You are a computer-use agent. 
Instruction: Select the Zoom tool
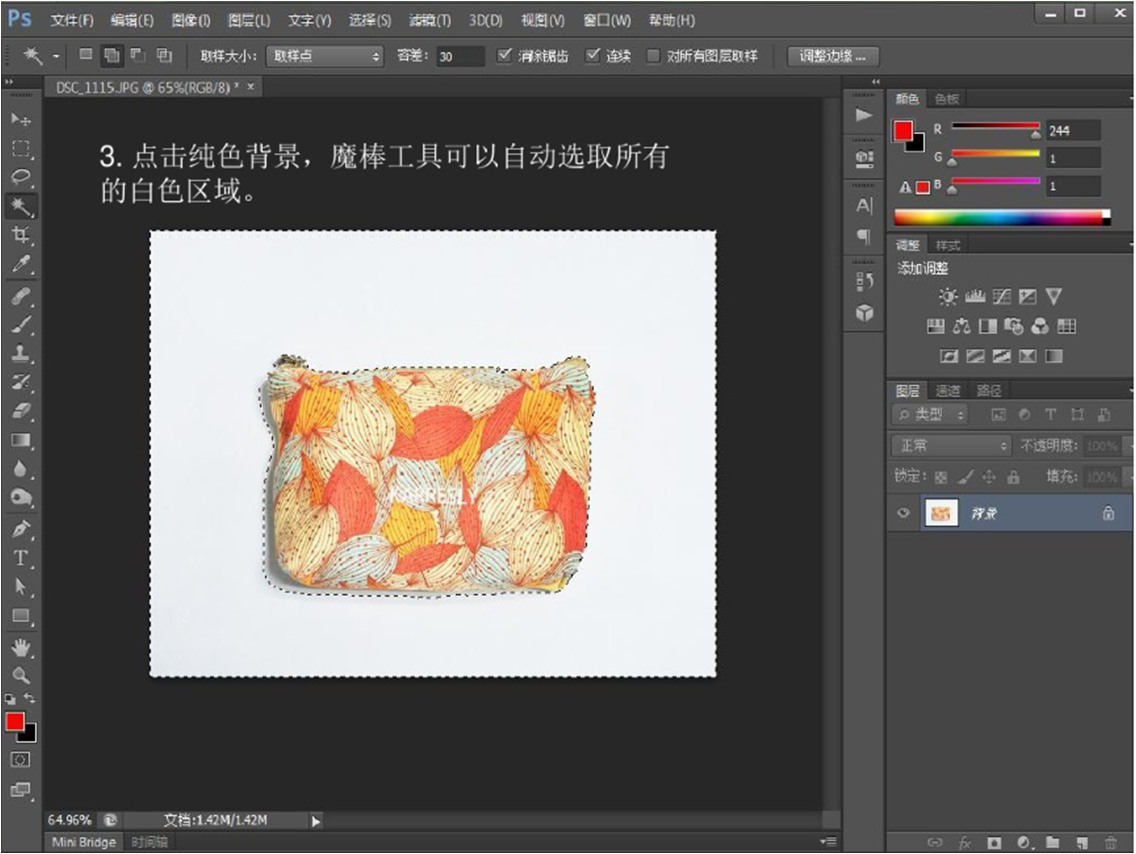[20, 676]
